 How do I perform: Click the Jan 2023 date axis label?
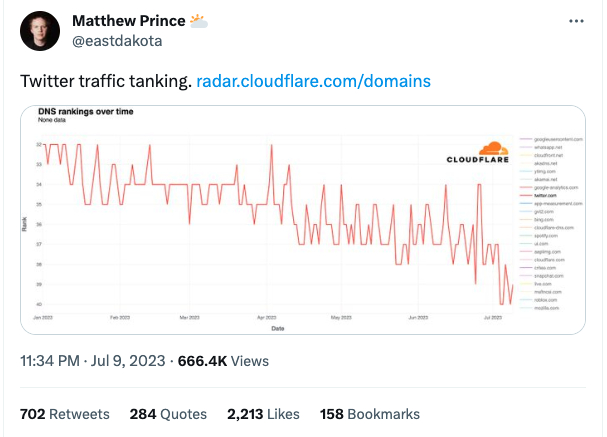pyautogui.click(x=44, y=316)
